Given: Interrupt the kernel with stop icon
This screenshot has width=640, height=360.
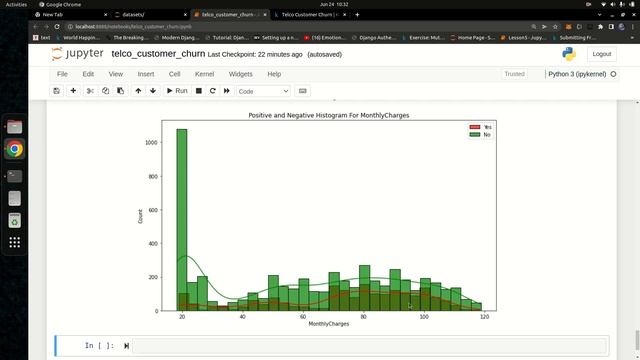Looking at the screenshot, I should tap(199, 91).
